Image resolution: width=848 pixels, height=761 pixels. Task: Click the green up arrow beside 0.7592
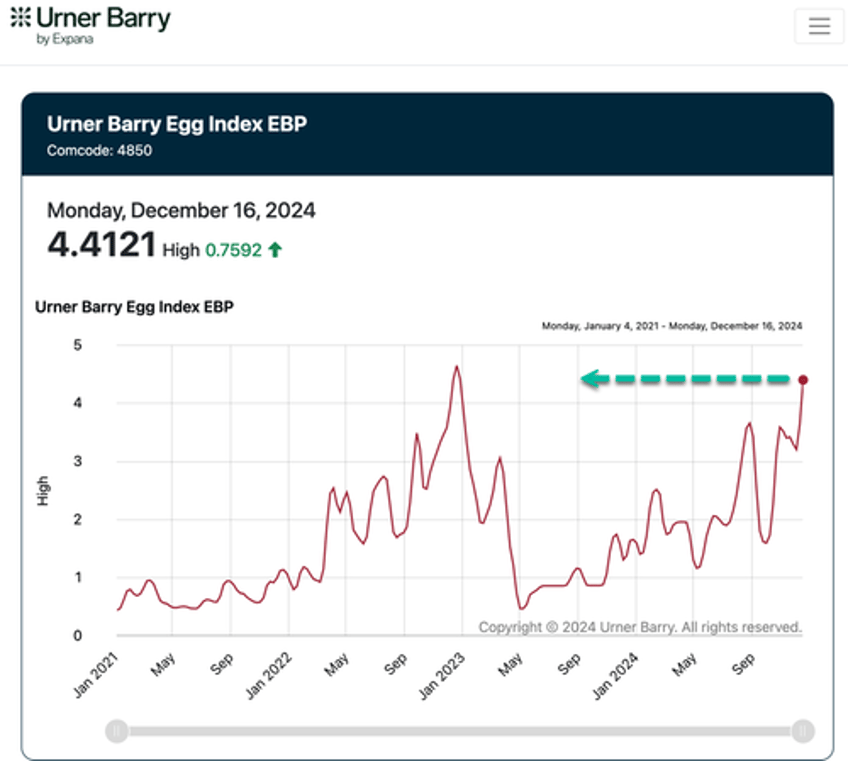(x=275, y=249)
